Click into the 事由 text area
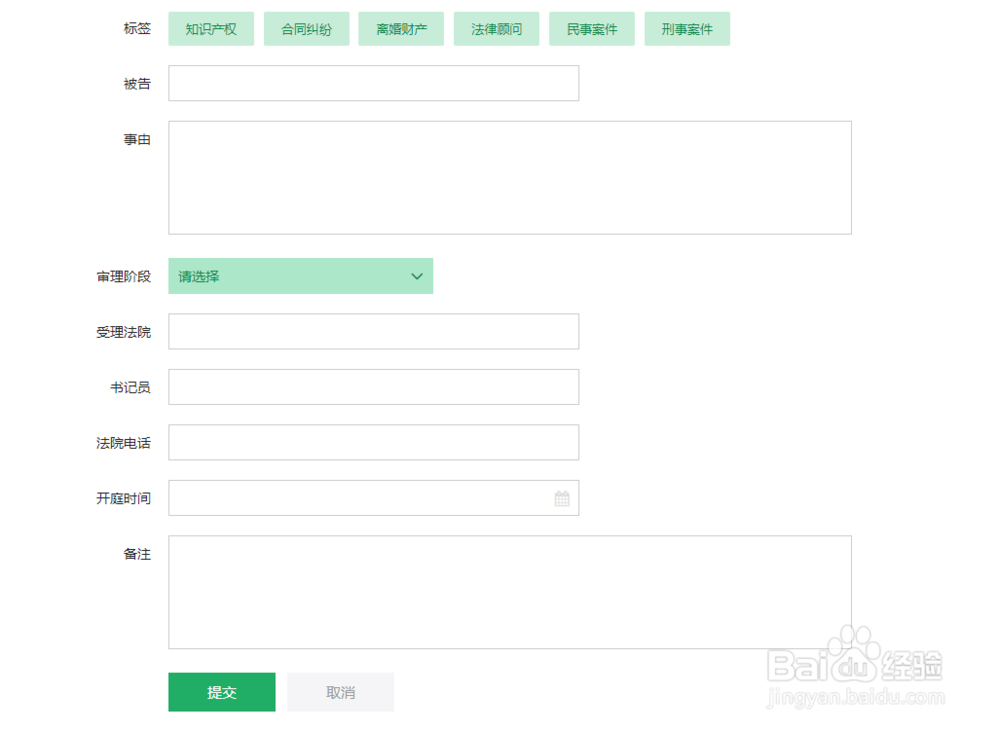 point(509,178)
